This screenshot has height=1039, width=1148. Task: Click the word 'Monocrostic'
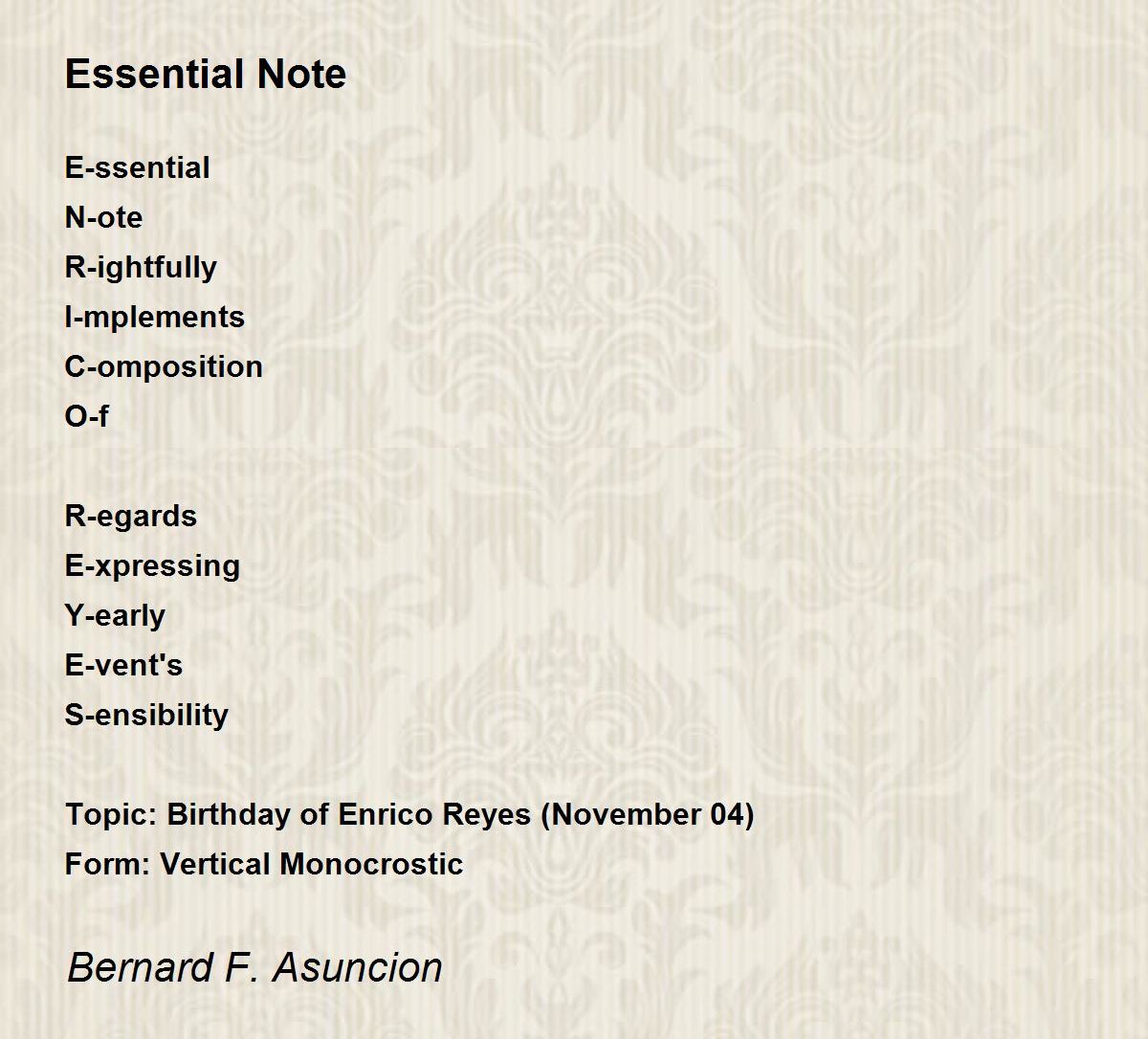[371, 864]
